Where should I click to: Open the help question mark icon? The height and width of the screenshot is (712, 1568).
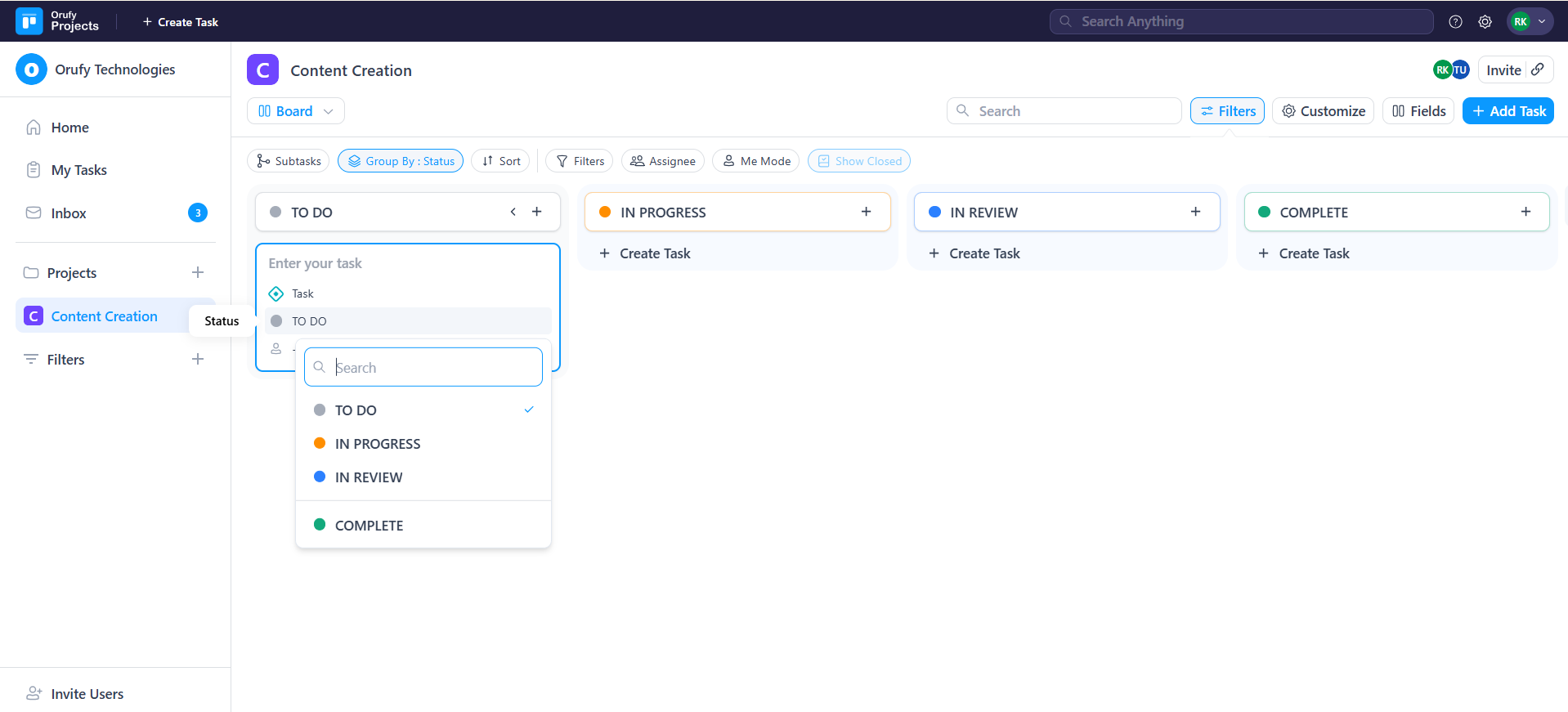1455,22
